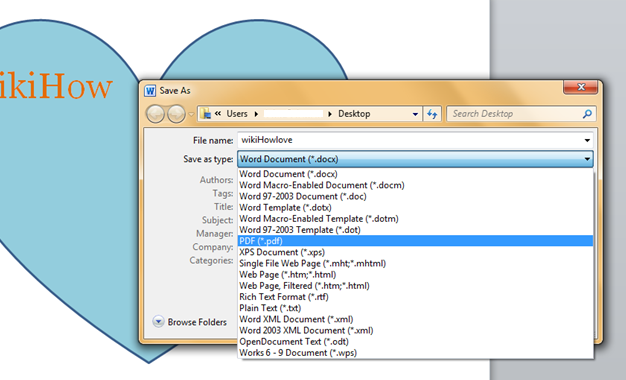Screen dimensions: 626x380
Task: Click the search magnifier icon
Action: click(x=587, y=114)
